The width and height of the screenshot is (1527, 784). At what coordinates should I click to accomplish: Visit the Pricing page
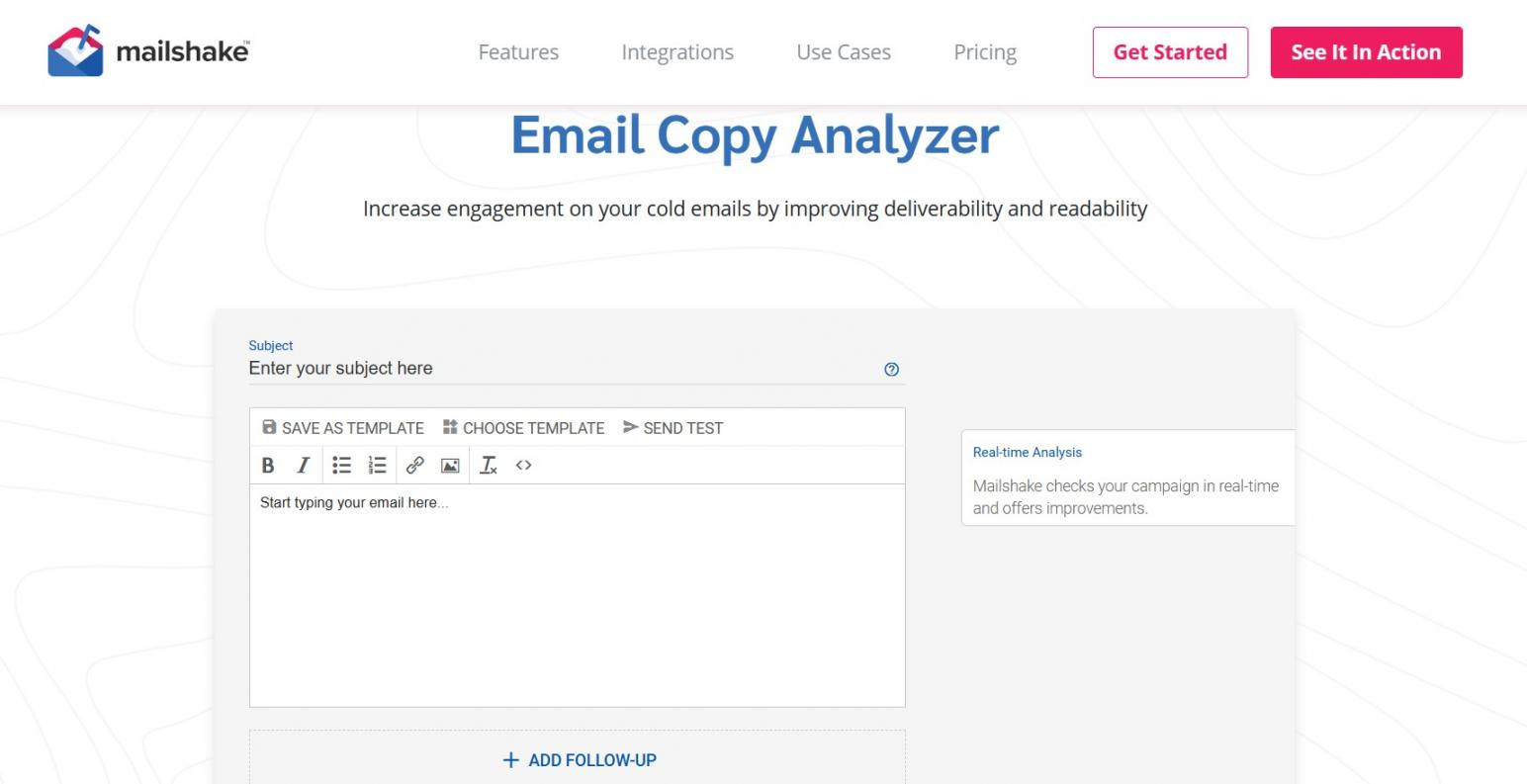pos(985,52)
